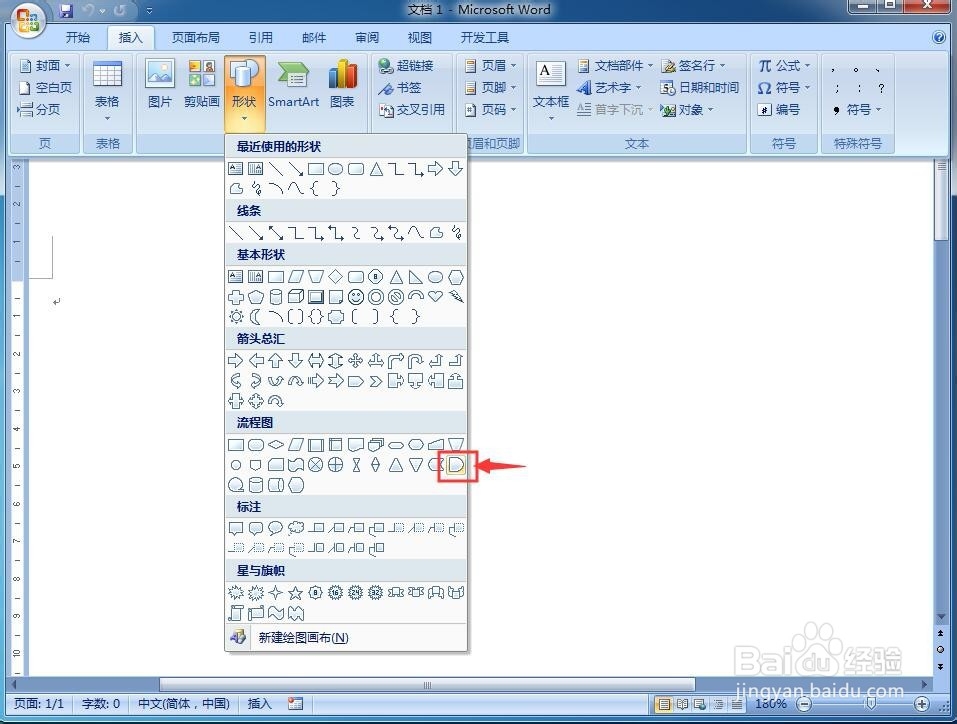Viewport: 957px width, 724px height.
Task: Click 日期和时间 date and time
Action: tap(700, 87)
